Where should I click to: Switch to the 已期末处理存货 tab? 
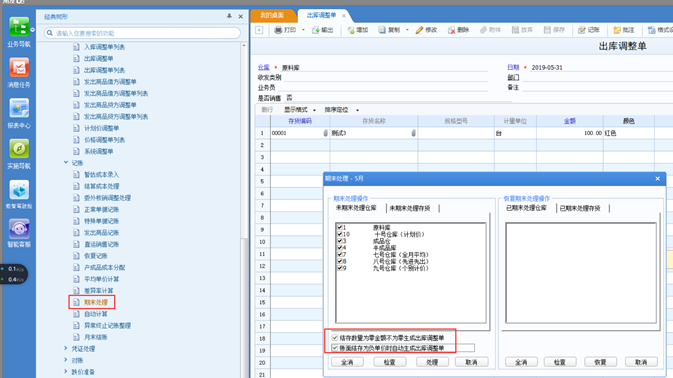point(580,208)
